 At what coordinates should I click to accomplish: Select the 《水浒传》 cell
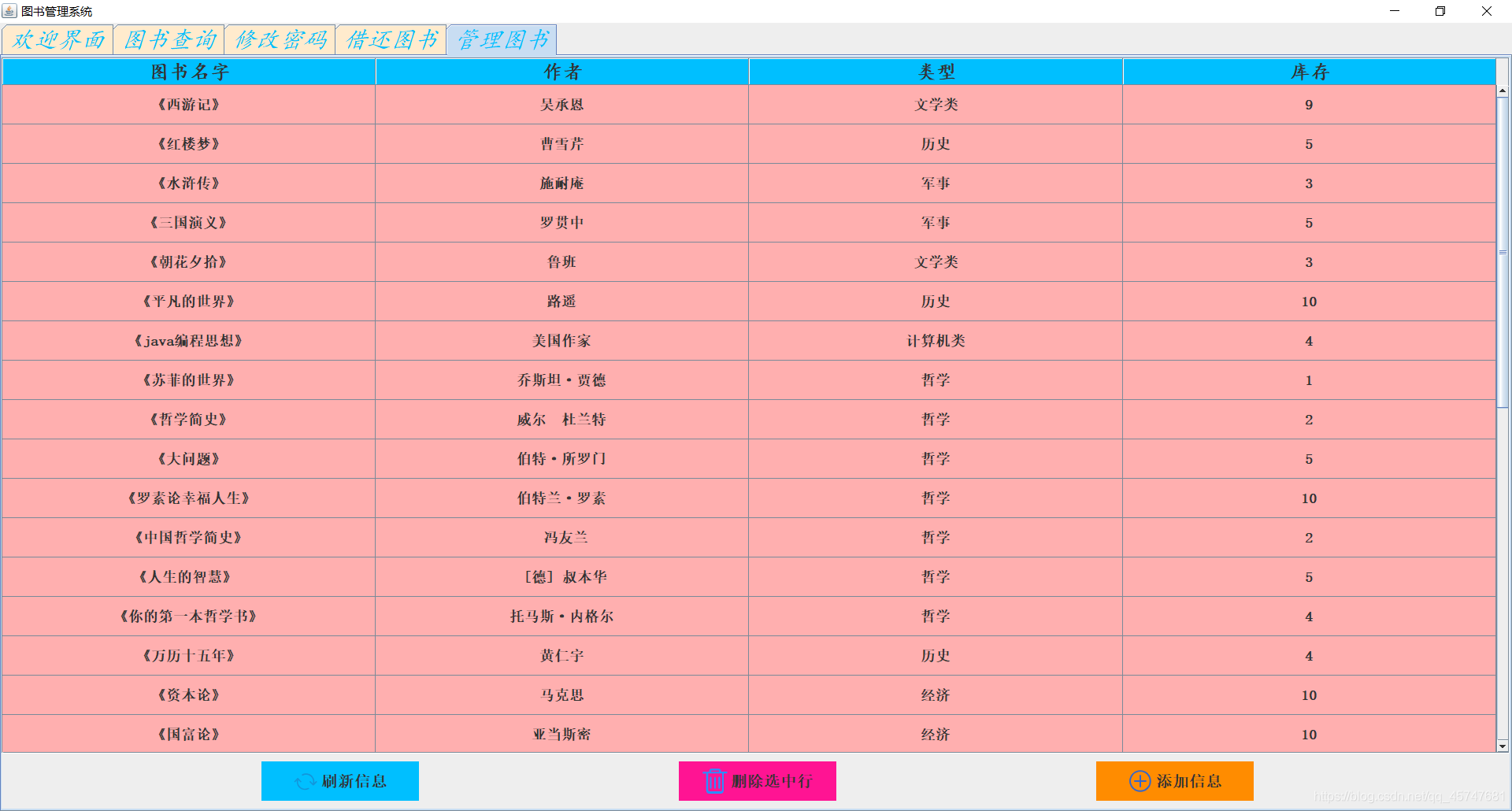click(189, 183)
